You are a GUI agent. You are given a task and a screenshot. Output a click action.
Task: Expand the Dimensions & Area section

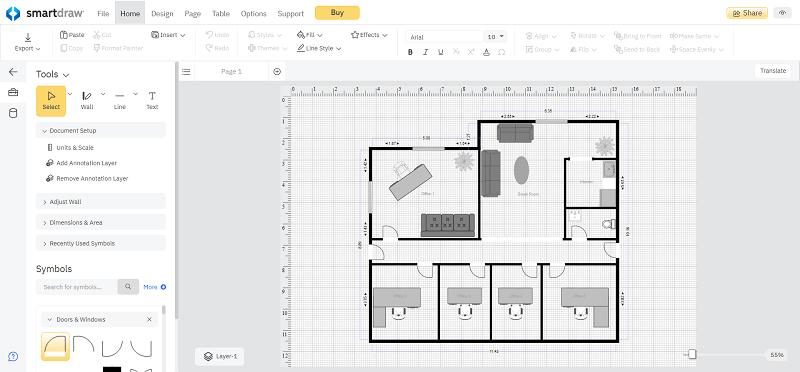(x=101, y=222)
